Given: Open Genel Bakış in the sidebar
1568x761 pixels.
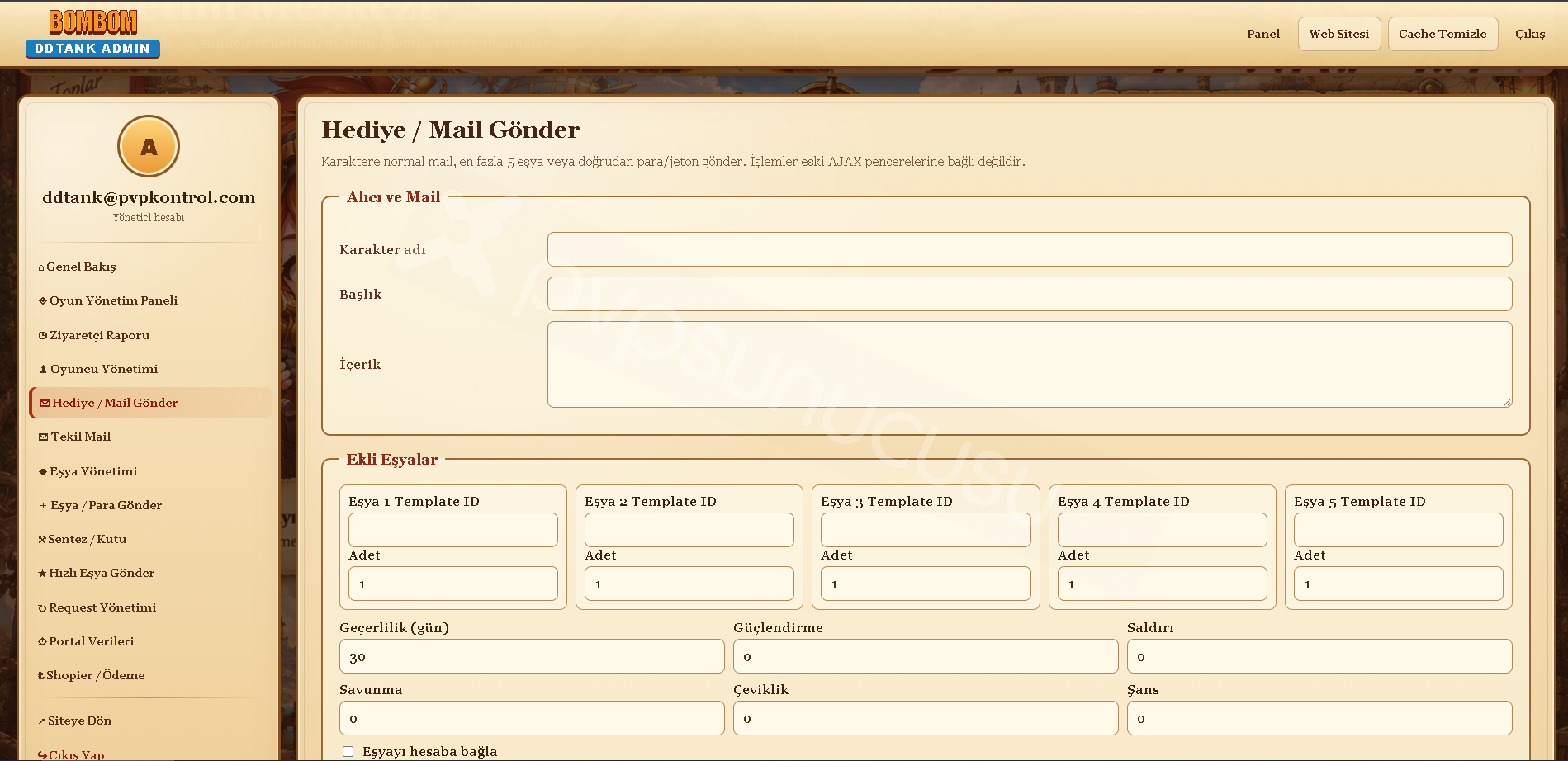Looking at the screenshot, I should coord(77,267).
